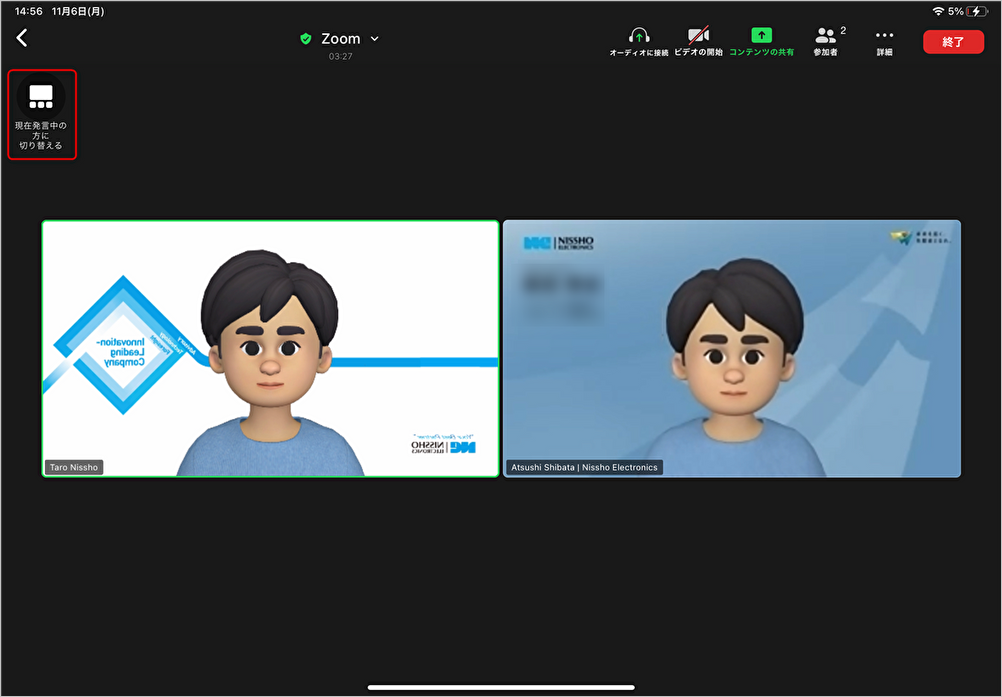Connect to audio using the headphone icon

(x=638, y=42)
